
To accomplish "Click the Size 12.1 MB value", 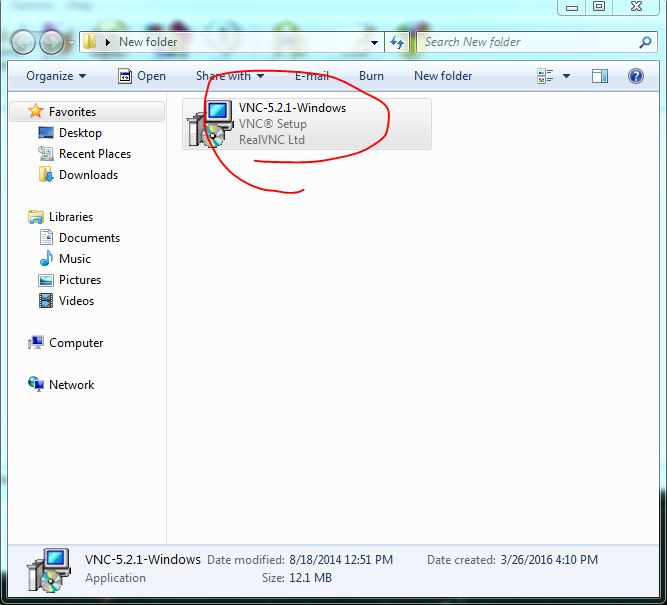I will 311,578.
